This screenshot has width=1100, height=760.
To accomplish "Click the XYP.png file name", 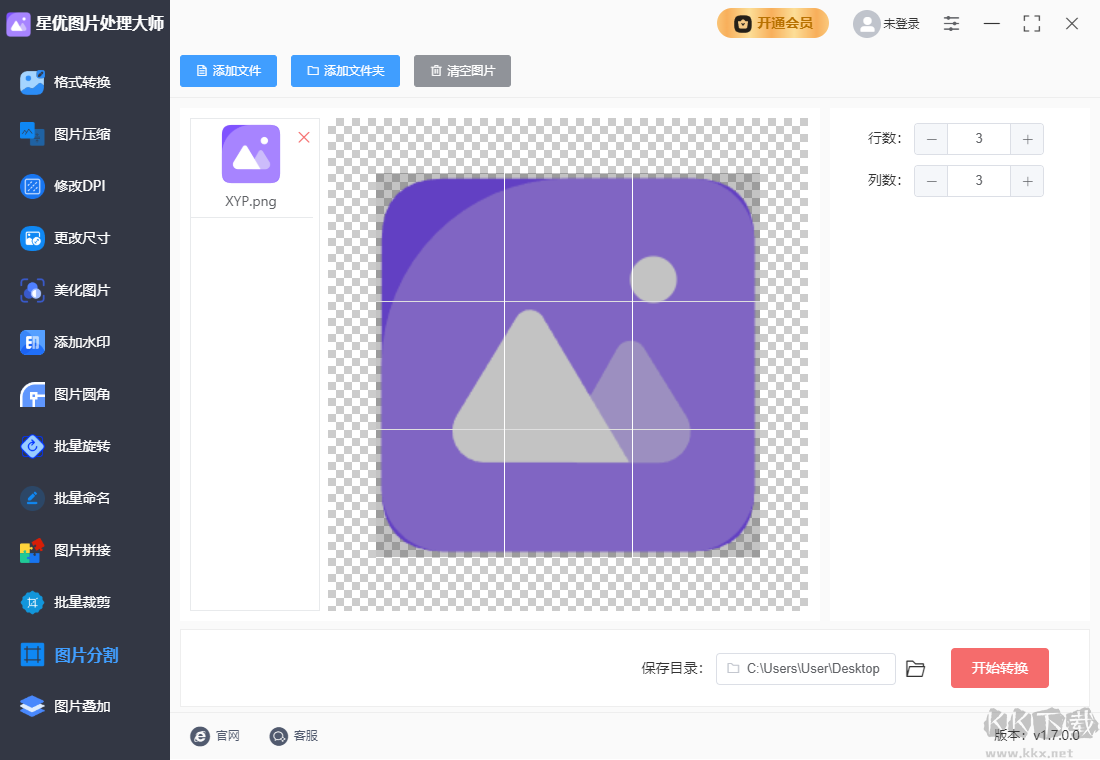I will [x=250, y=201].
